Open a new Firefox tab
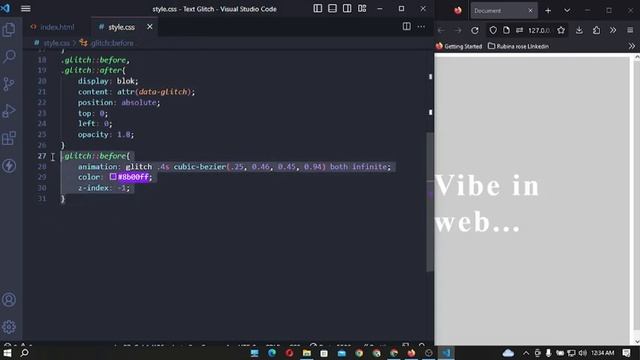This screenshot has width=640, height=360. click(548, 11)
